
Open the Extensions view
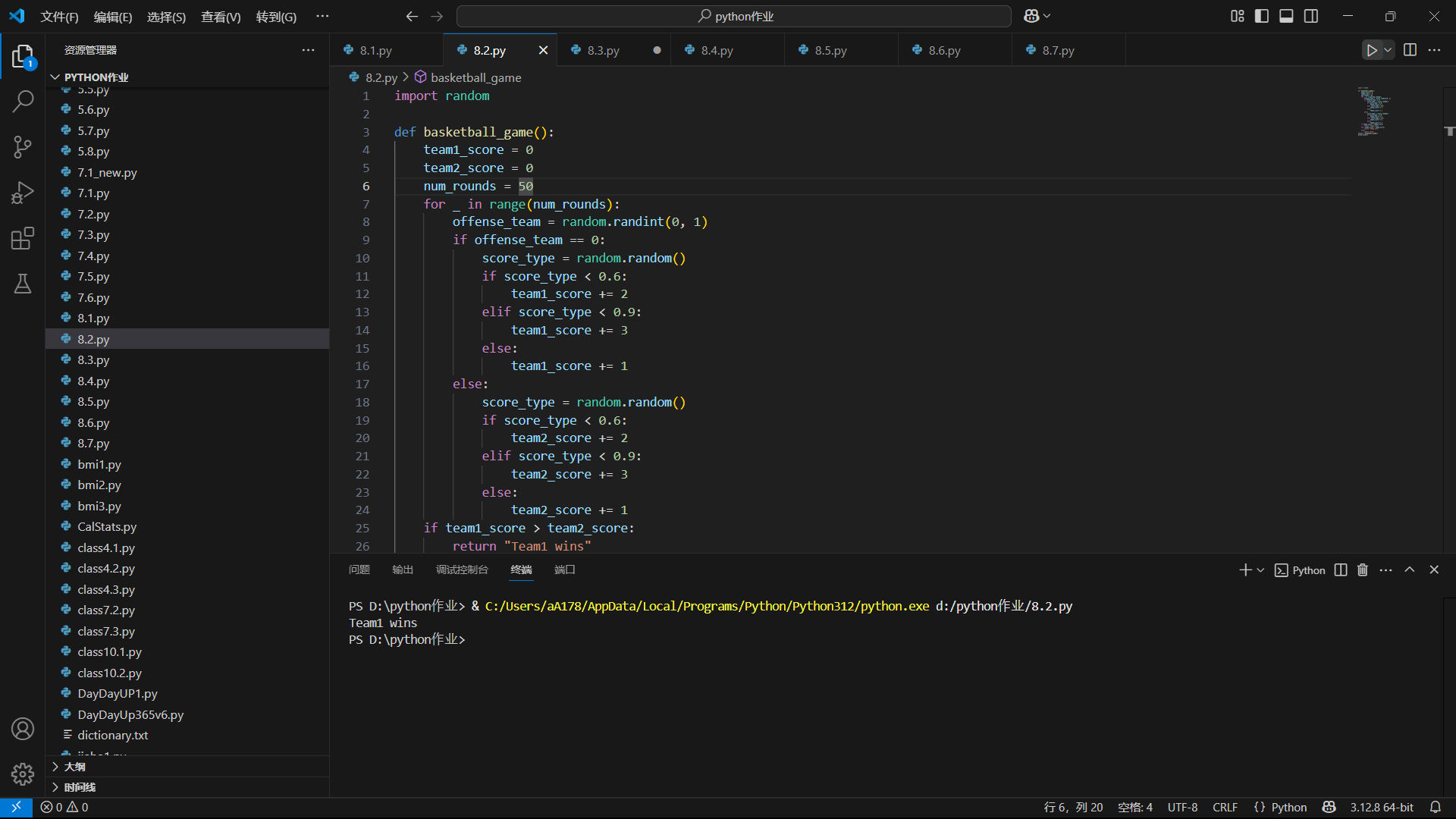click(x=23, y=238)
